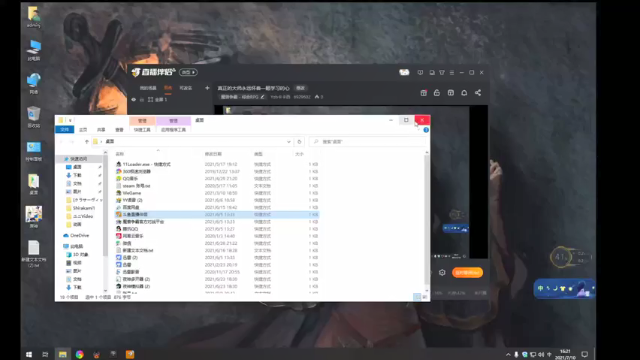This screenshot has height=360, width=640.
Task: Open quick access toolbar dropdown arrow
Action: click(x=70, y=120)
